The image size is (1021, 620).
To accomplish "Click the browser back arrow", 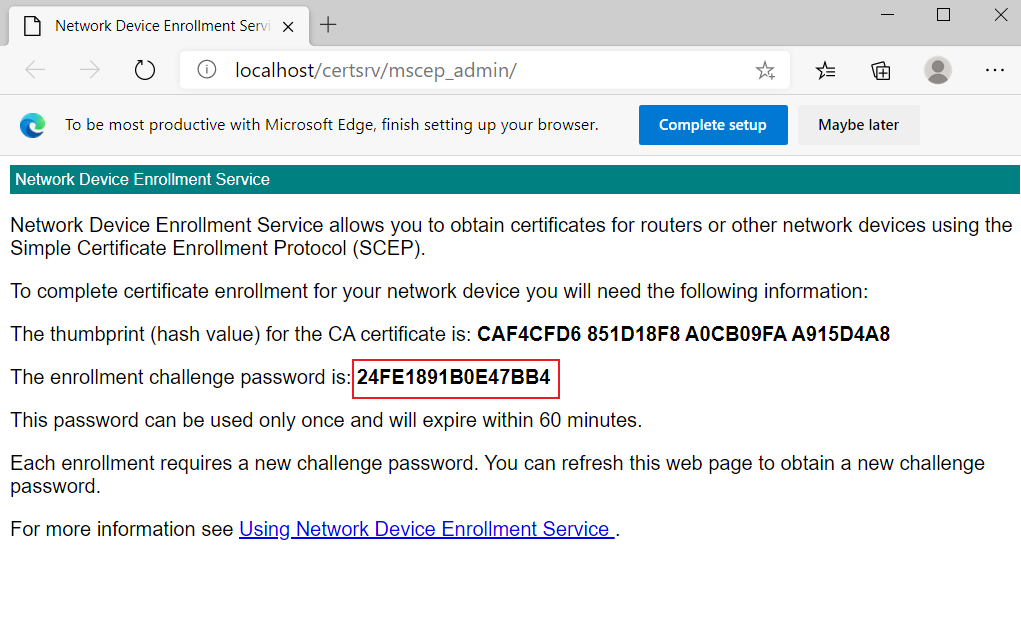I will [35, 70].
